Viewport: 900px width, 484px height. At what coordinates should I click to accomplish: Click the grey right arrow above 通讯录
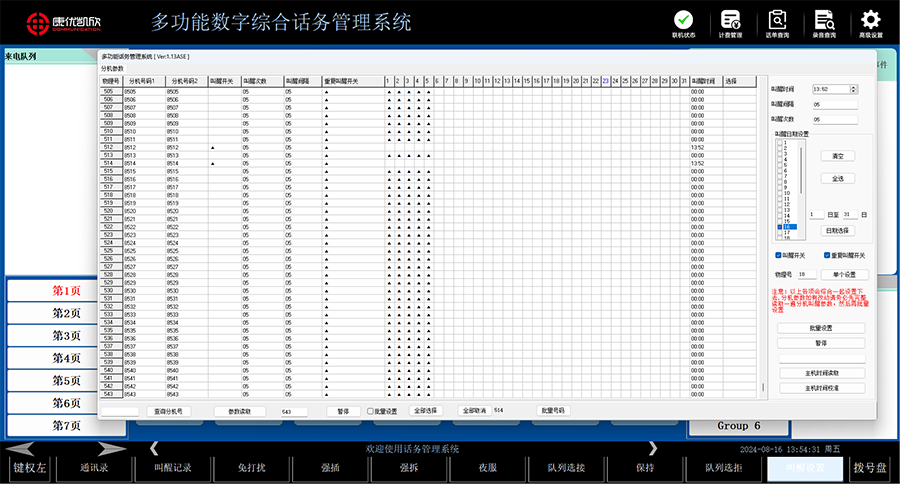111,448
